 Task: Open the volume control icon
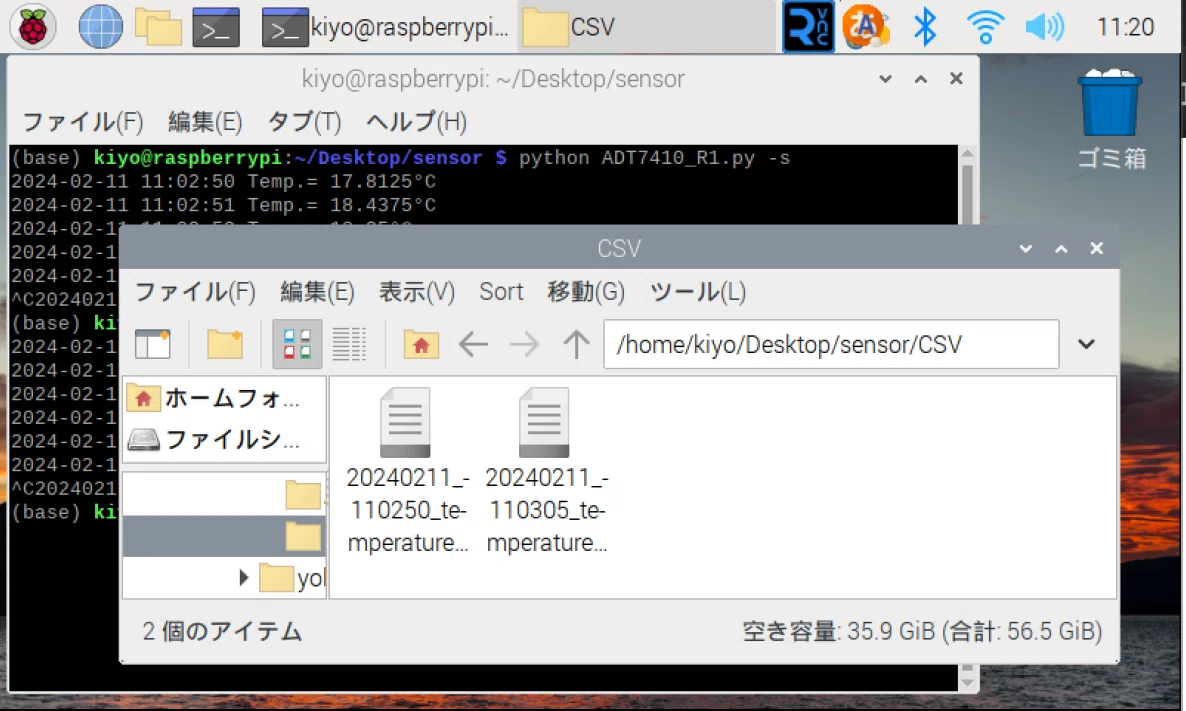tap(1045, 26)
